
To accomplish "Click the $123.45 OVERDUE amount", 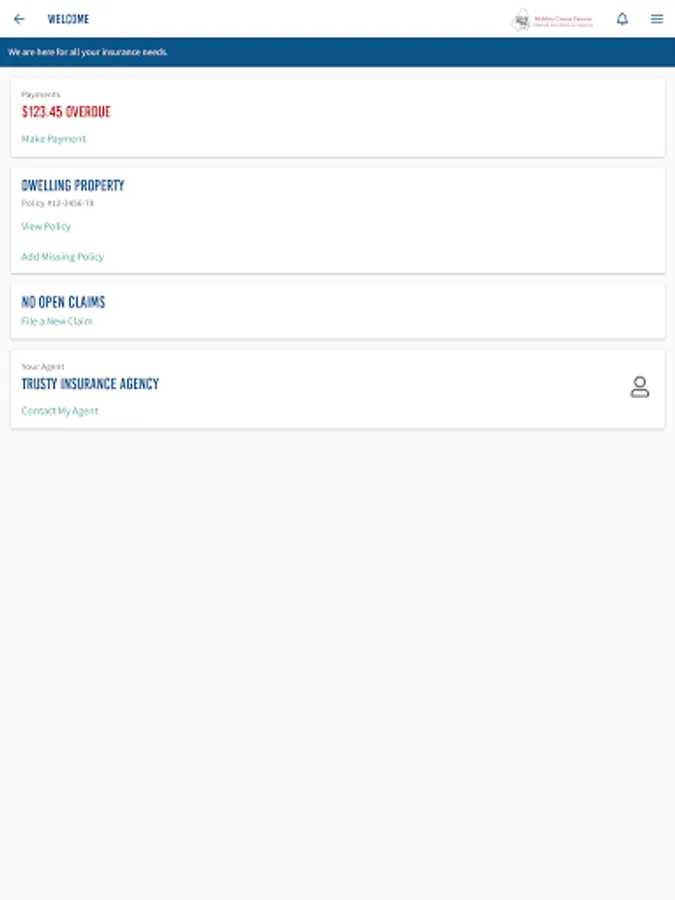I will coord(66,112).
